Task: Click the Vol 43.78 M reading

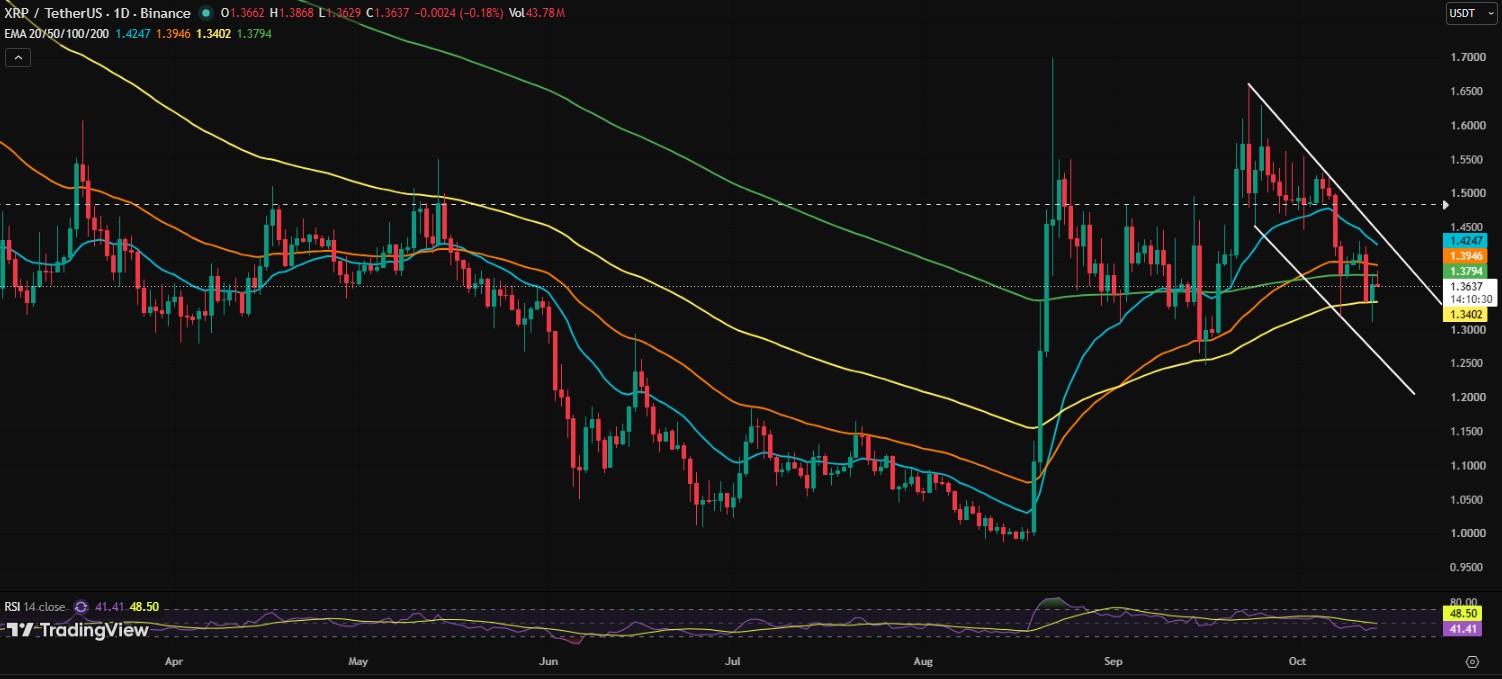Action: (536, 13)
